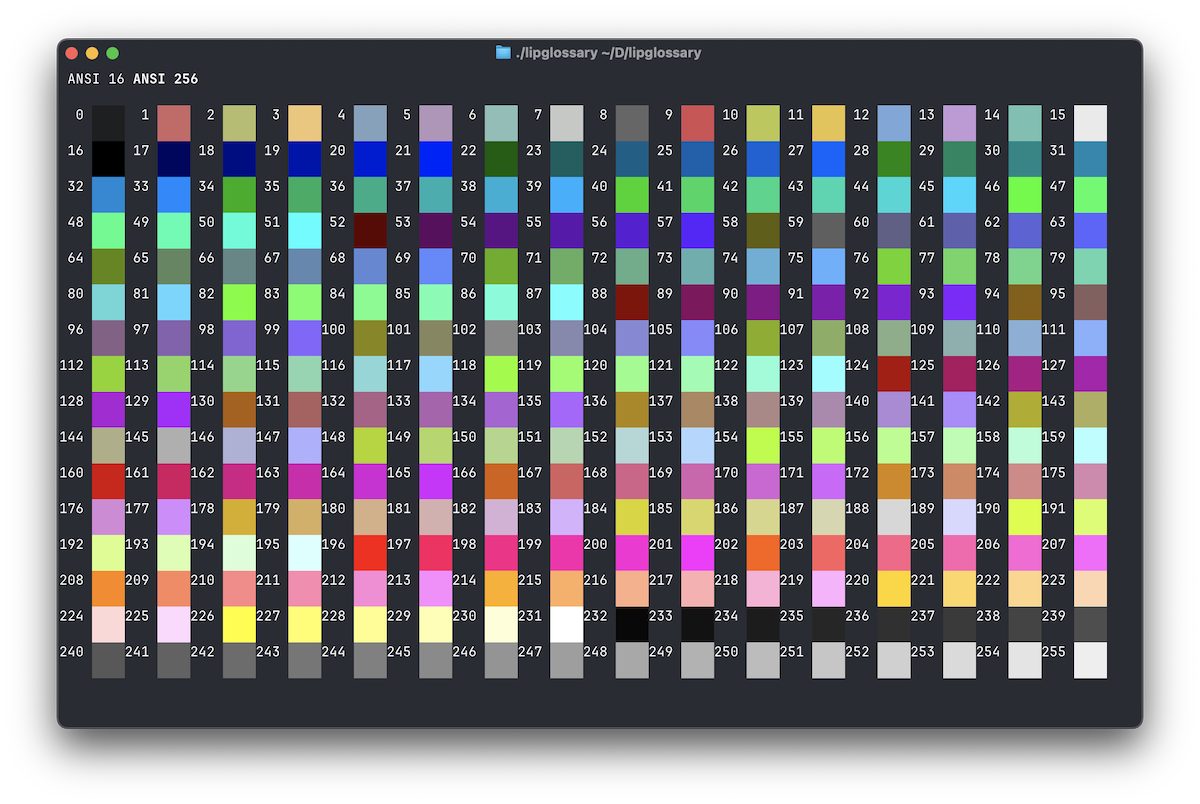Select the white swatch labeled 15
This screenshot has height=804, width=1200.
click(1090, 123)
